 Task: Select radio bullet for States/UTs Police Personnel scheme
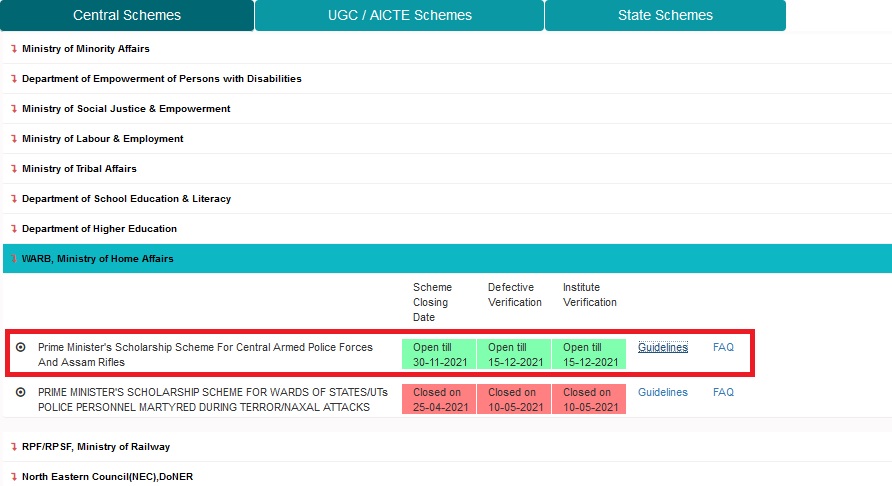tap(21, 393)
